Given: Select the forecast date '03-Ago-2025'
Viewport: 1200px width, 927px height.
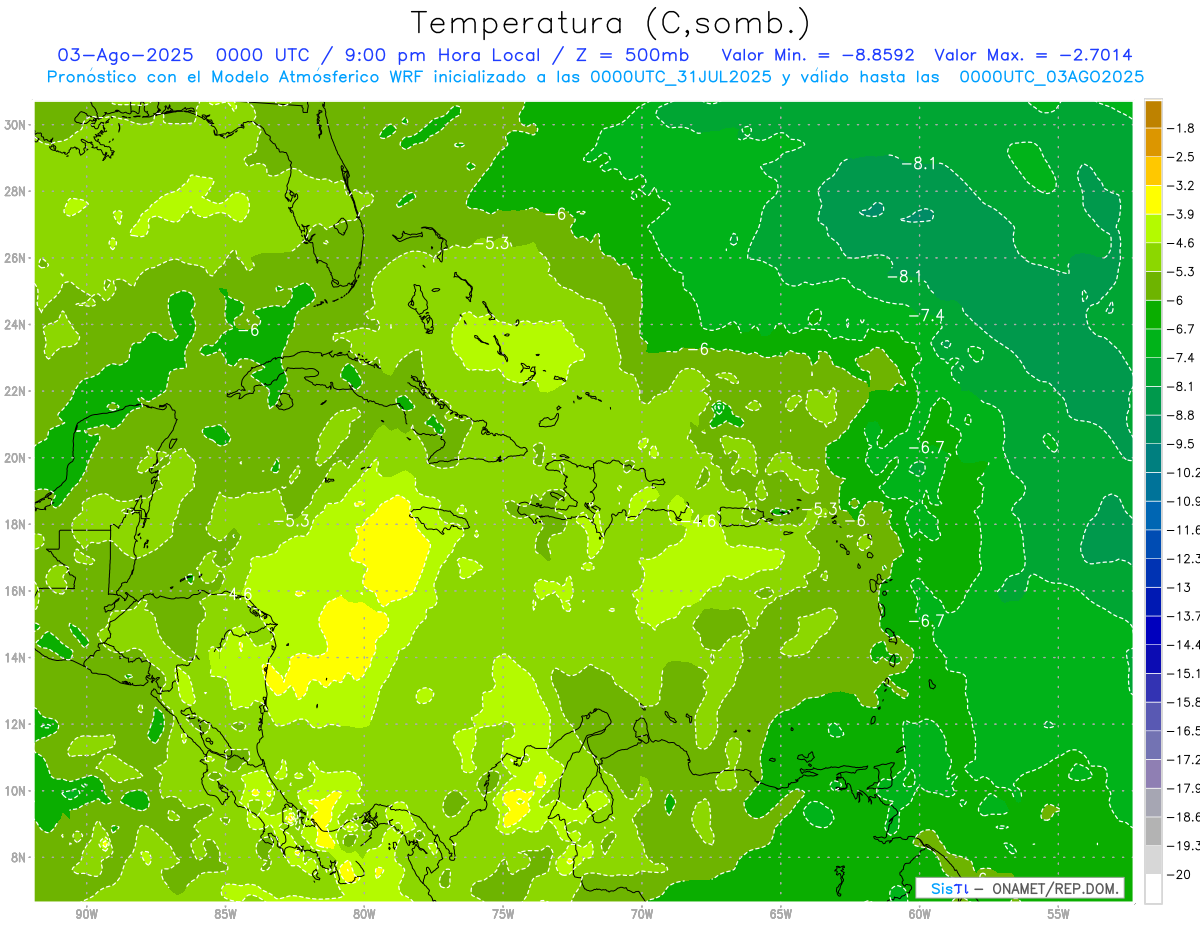Looking at the screenshot, I should pyautogui.click(x=124, y=55).
